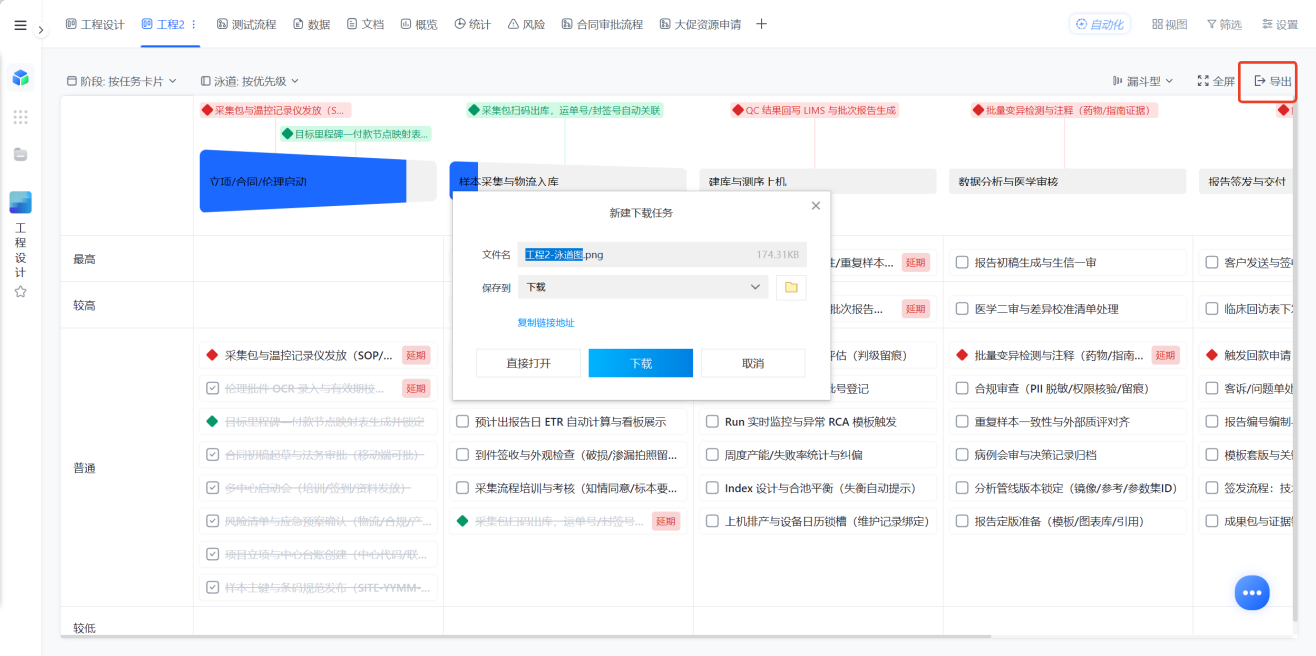Click the blue cube app icon in sidebar
1316x656 pixels.
point(20,78)
